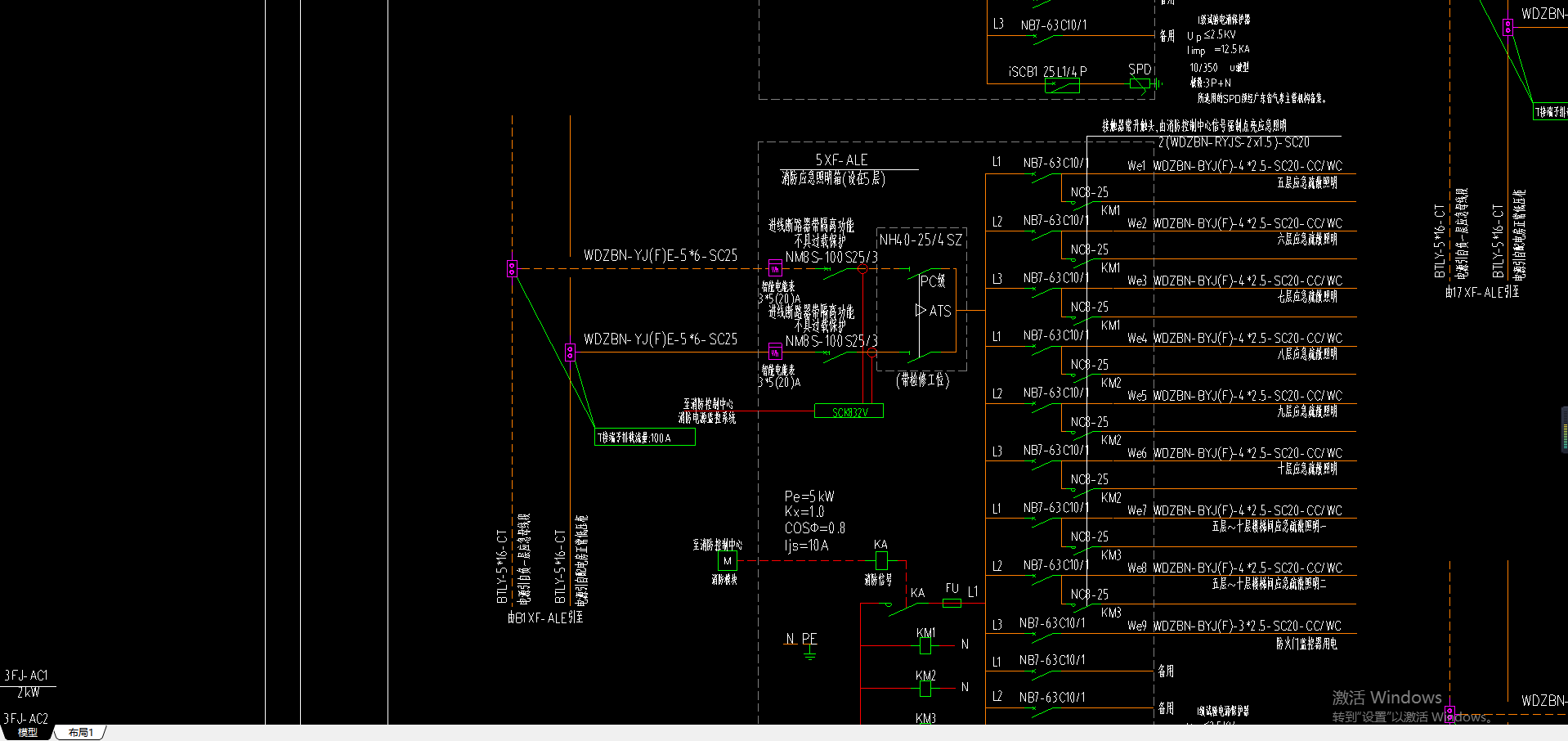Viewport: 1568px width, 741px height.
Task: Select the 十层应急疏散照明 text
Action: pyautogui.click(x=1307, y=469)
